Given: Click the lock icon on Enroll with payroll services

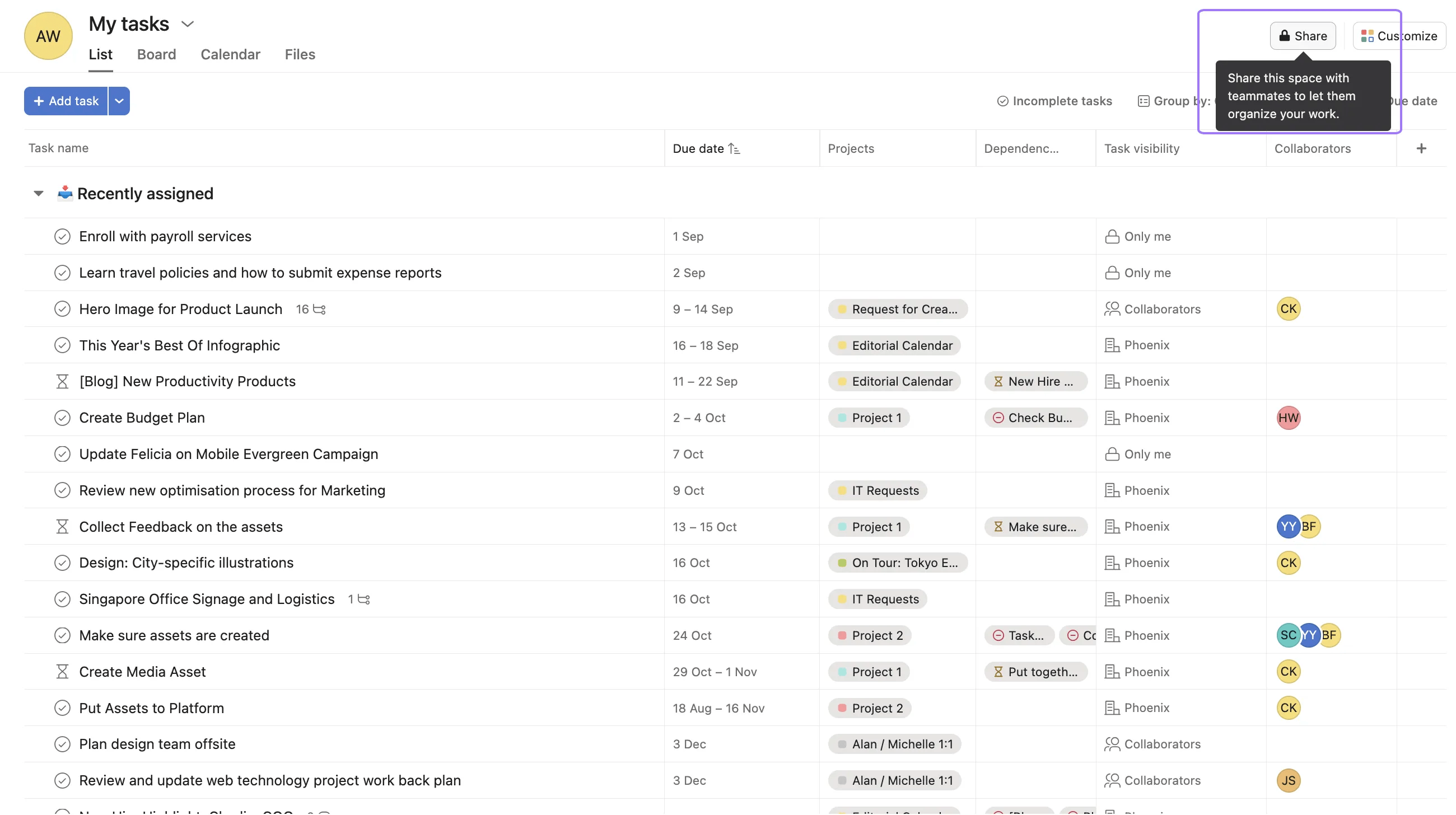Looking at the screenshot, I should (1111, 237).
